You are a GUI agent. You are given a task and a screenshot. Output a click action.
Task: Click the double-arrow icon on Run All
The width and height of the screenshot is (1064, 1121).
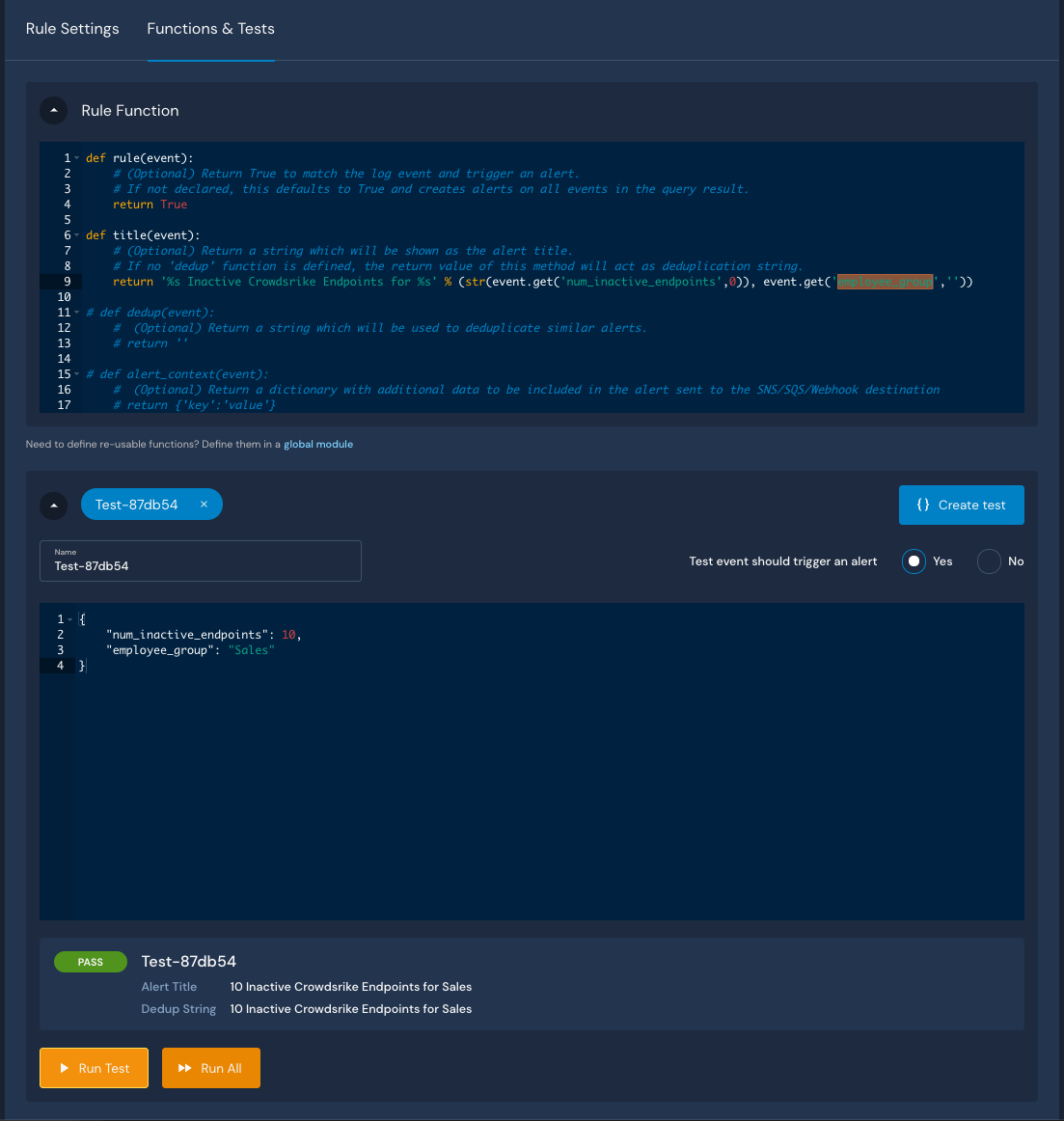186,1068
